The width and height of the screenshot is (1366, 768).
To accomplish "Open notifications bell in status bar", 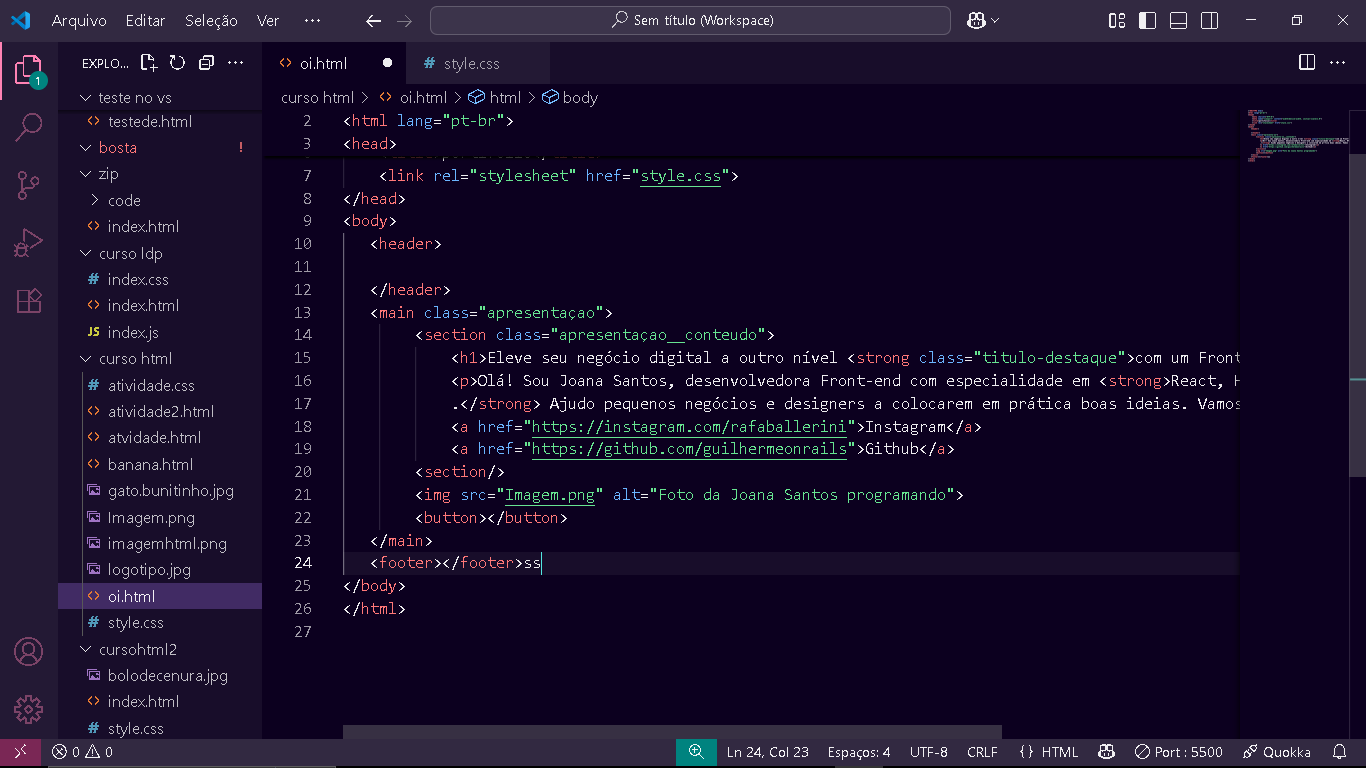I will (1339, 752).
